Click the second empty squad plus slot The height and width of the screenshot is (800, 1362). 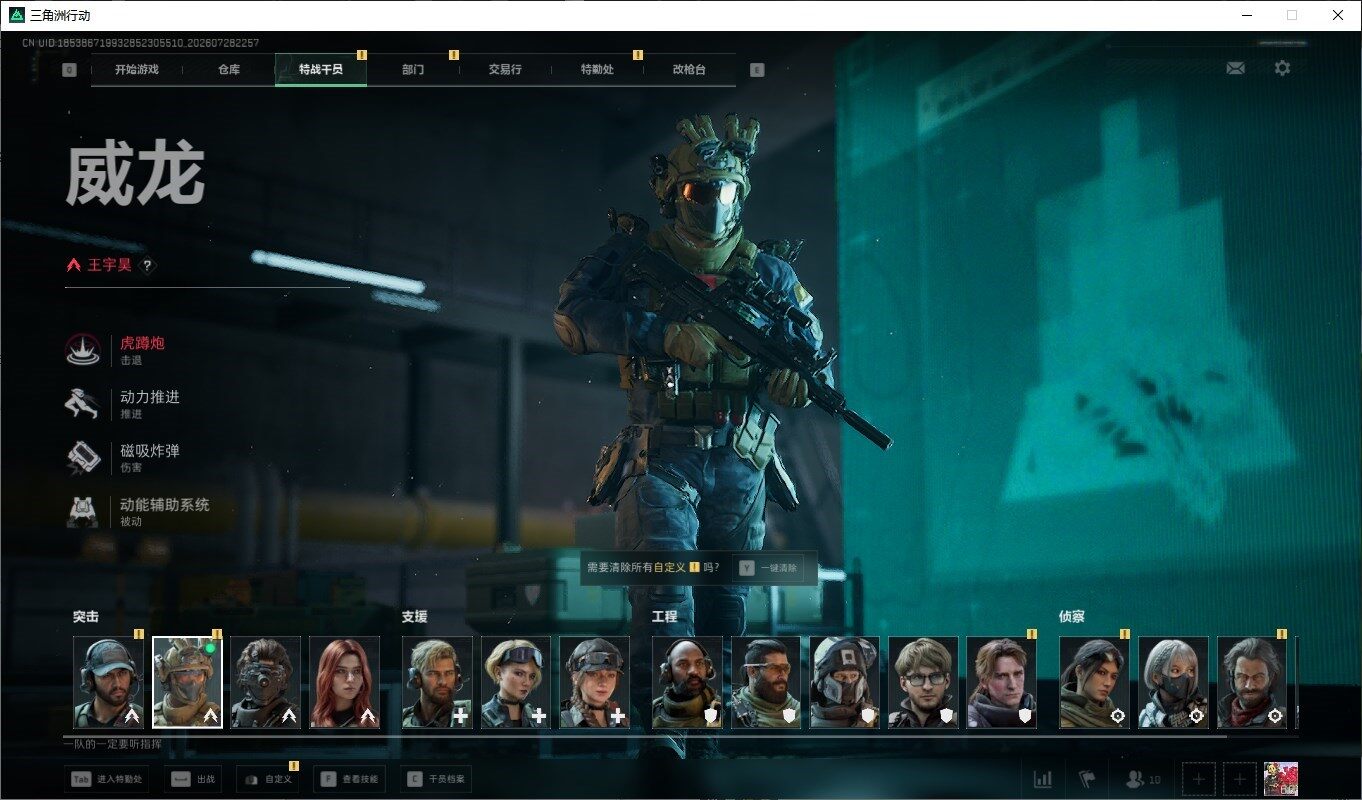point(1240,779)
